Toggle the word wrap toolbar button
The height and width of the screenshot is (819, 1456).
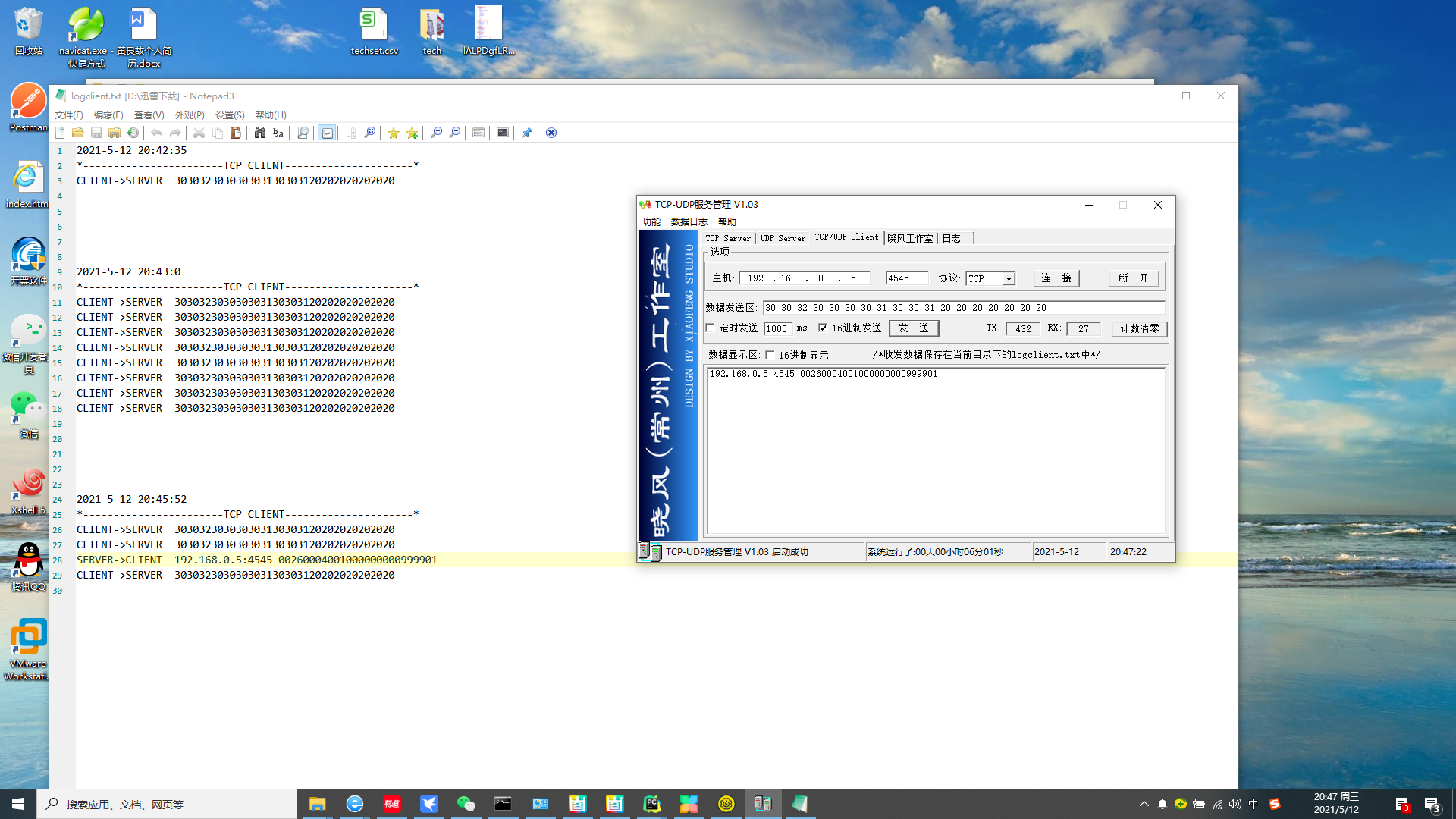(x=327, y=133)
